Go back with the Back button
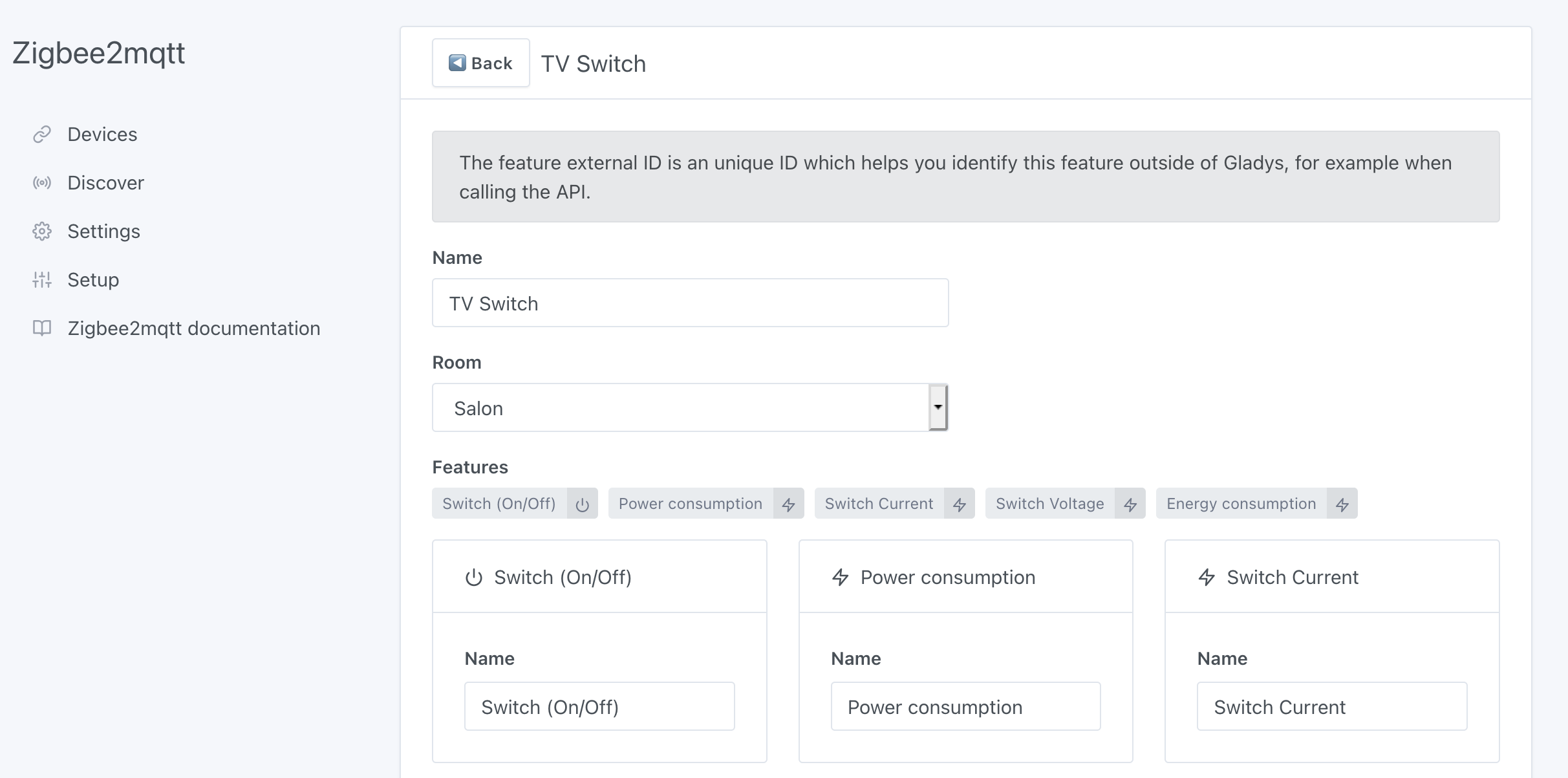Image resolution: width=1568 pixels, height=778 pixels. point(480,63)
